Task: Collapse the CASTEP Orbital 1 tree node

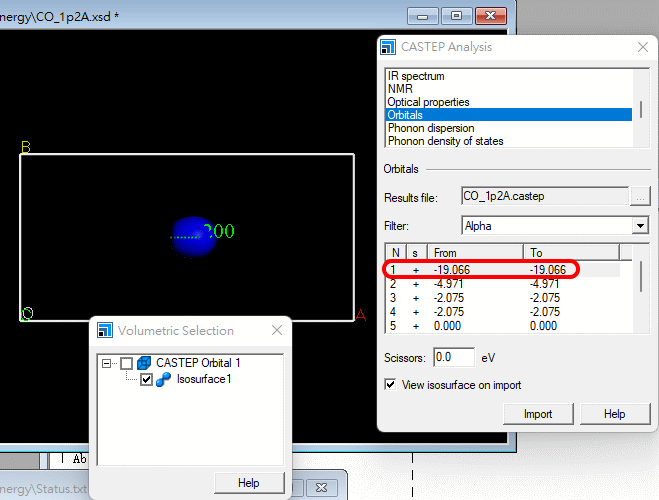Action: pyautogui.click(x=107, y=363)
